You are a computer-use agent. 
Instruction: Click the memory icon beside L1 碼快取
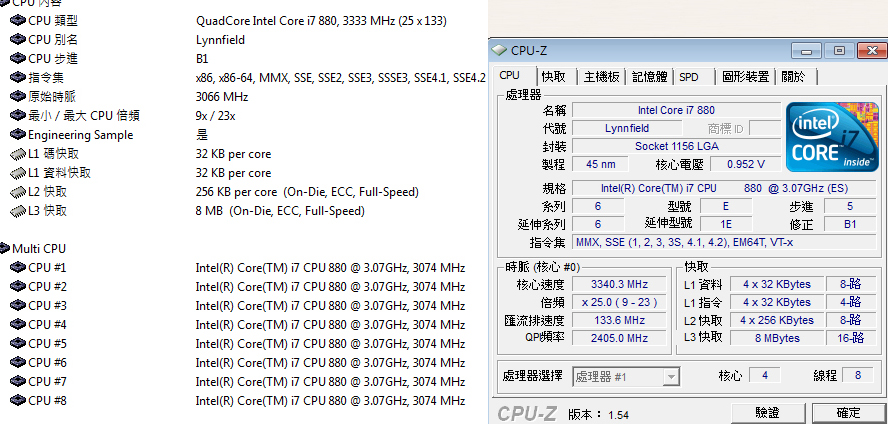point(18,154)
